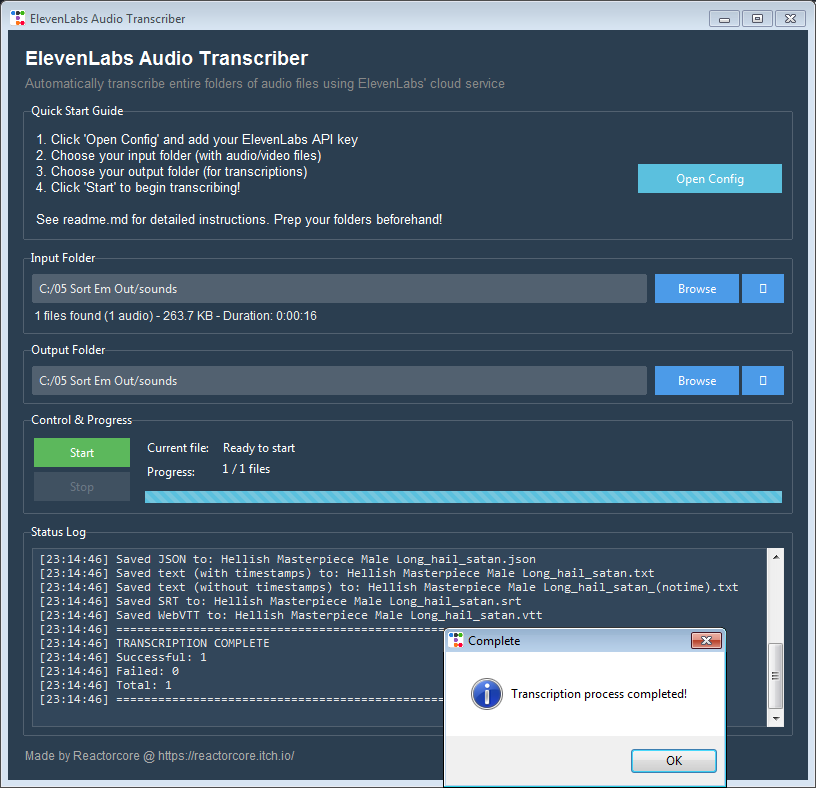Click the Status Log scroll up arrow
Screen dimensions: 816x788
775,556
